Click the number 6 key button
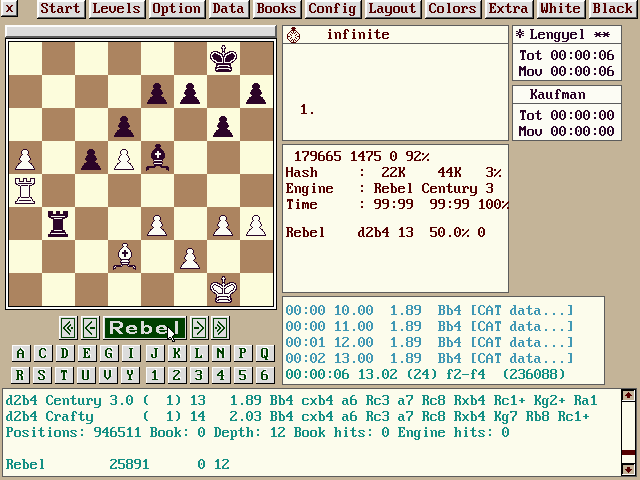Viewport: 640px width, 480px height. [x=264, y=375]
